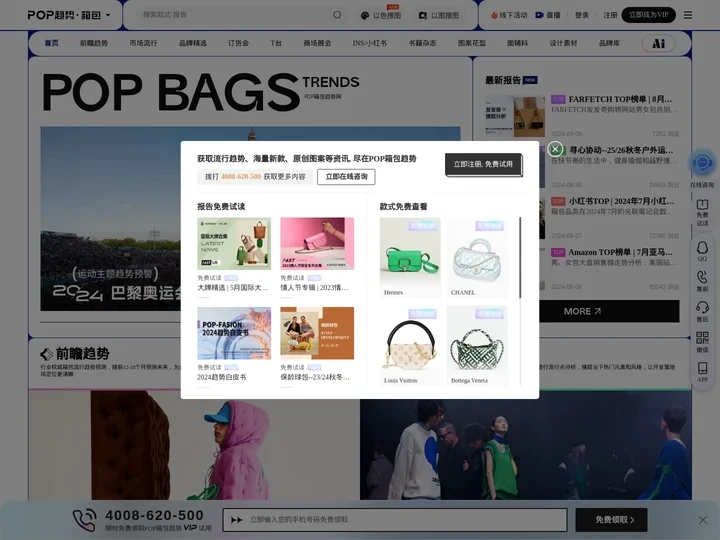Open 商场展会 navigation item

[317, 43]
